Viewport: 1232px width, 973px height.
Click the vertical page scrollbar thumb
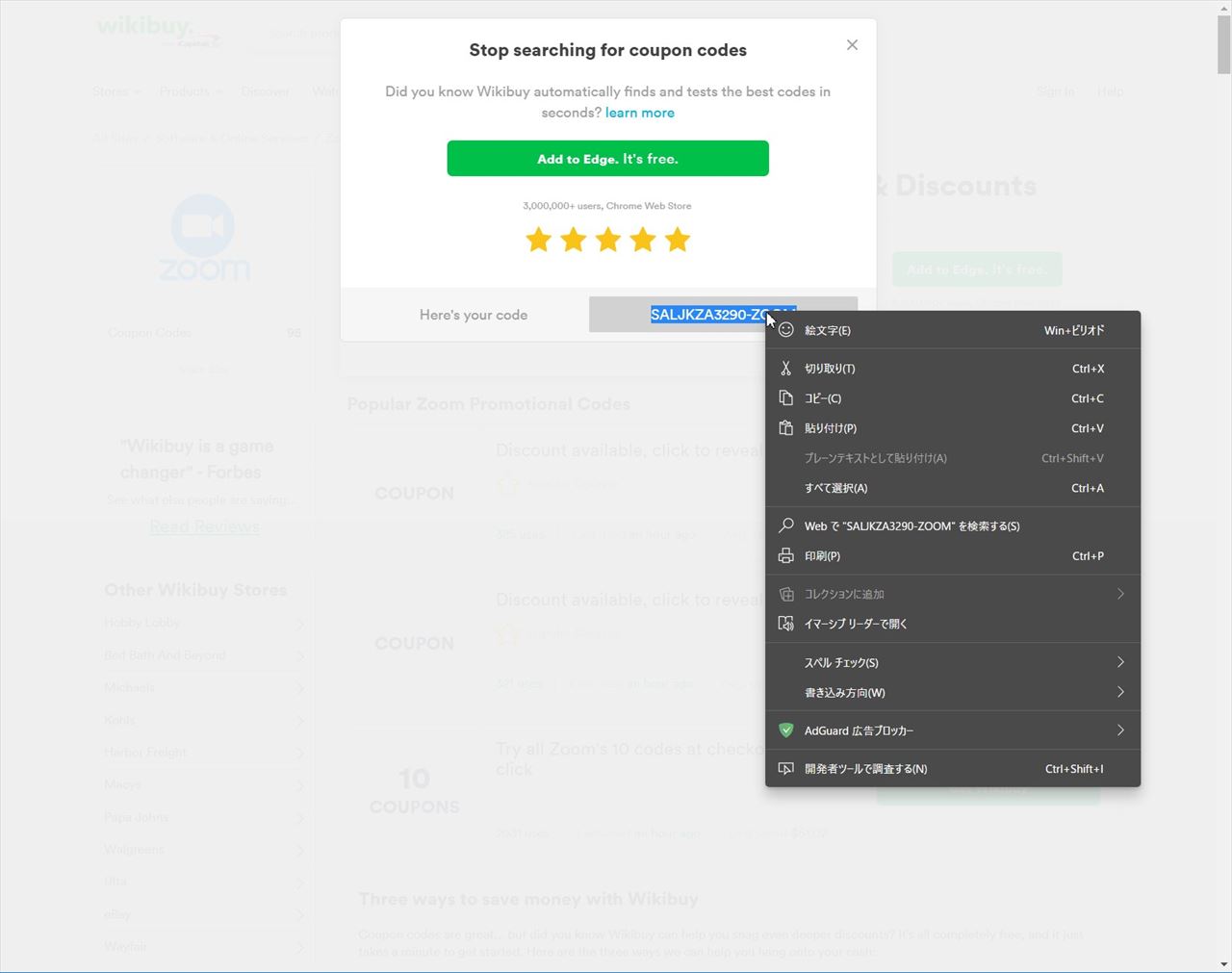coord(1223,44)
